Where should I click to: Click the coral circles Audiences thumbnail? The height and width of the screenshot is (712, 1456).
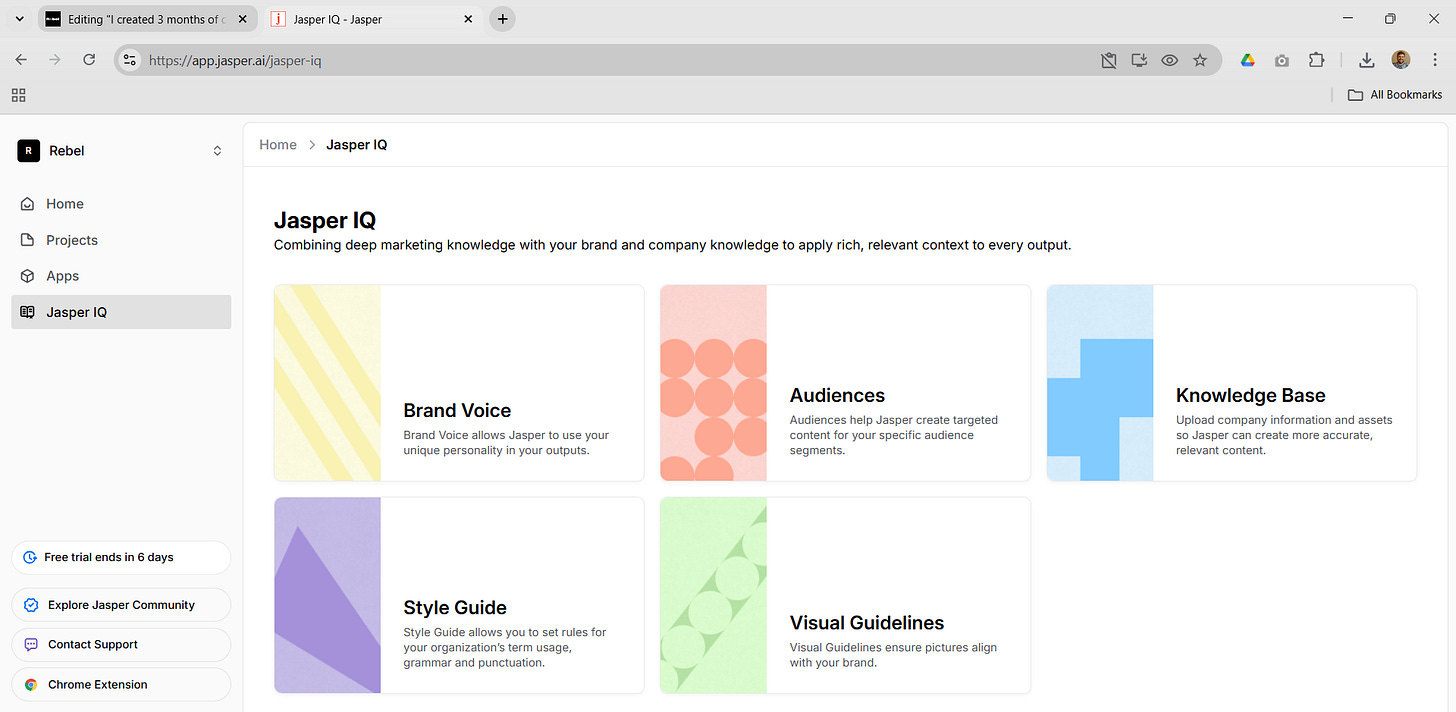click(x=713, y=383)
